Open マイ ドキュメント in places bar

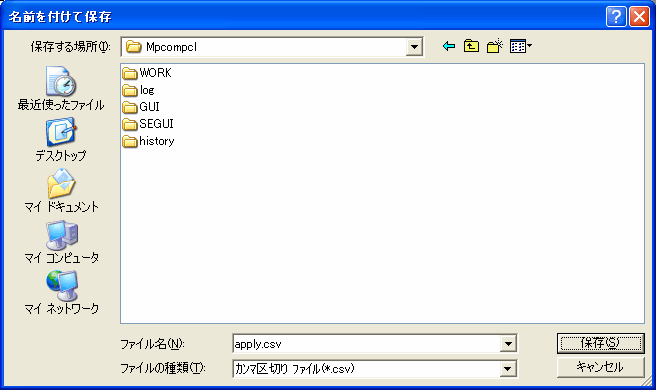[61, 190]
